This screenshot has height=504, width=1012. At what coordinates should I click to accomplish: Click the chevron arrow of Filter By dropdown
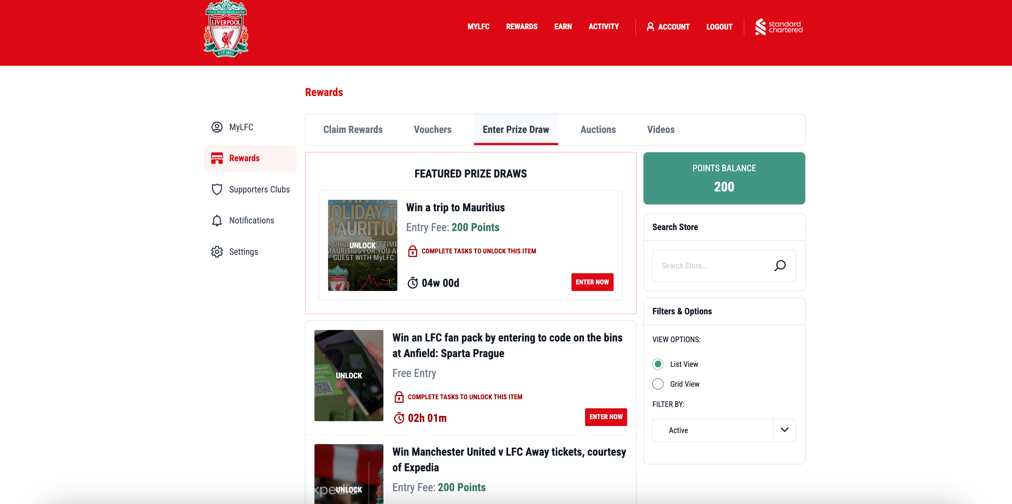point(784,430)
